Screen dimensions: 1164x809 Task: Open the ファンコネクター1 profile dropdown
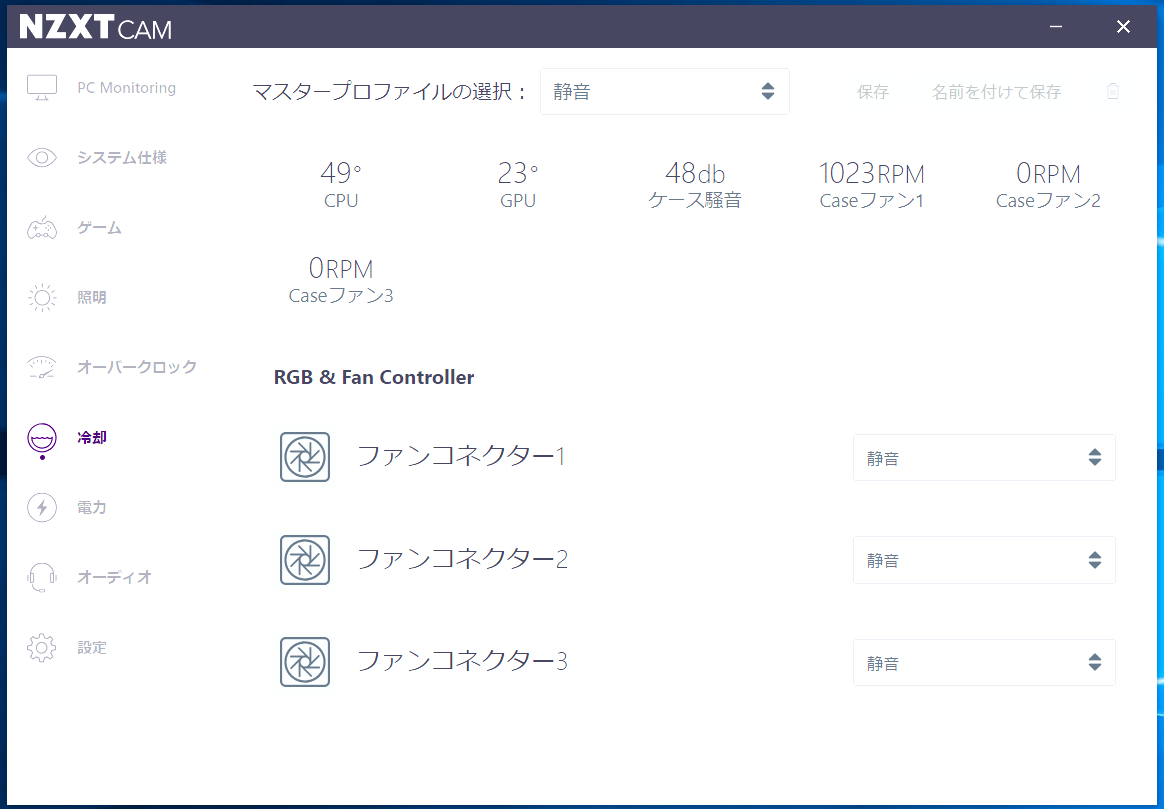pyautogui.click(x=984, y=457)
